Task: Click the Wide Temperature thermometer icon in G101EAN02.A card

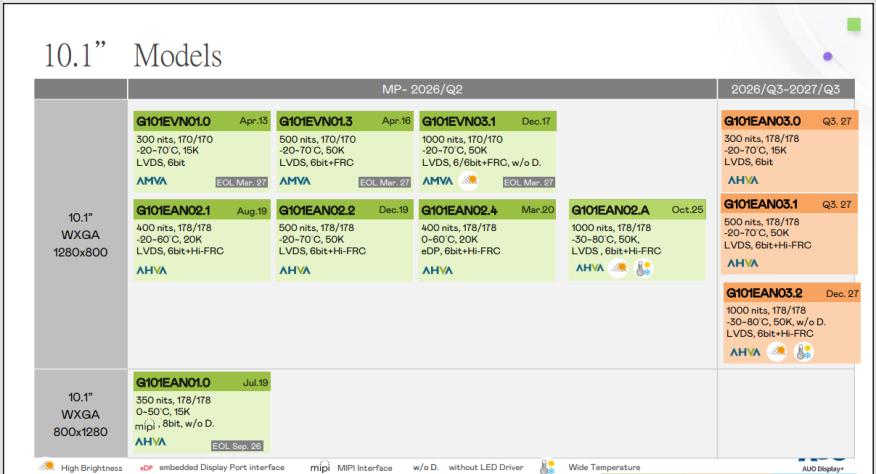Action: pyautogui.click(x=644, y=268)
